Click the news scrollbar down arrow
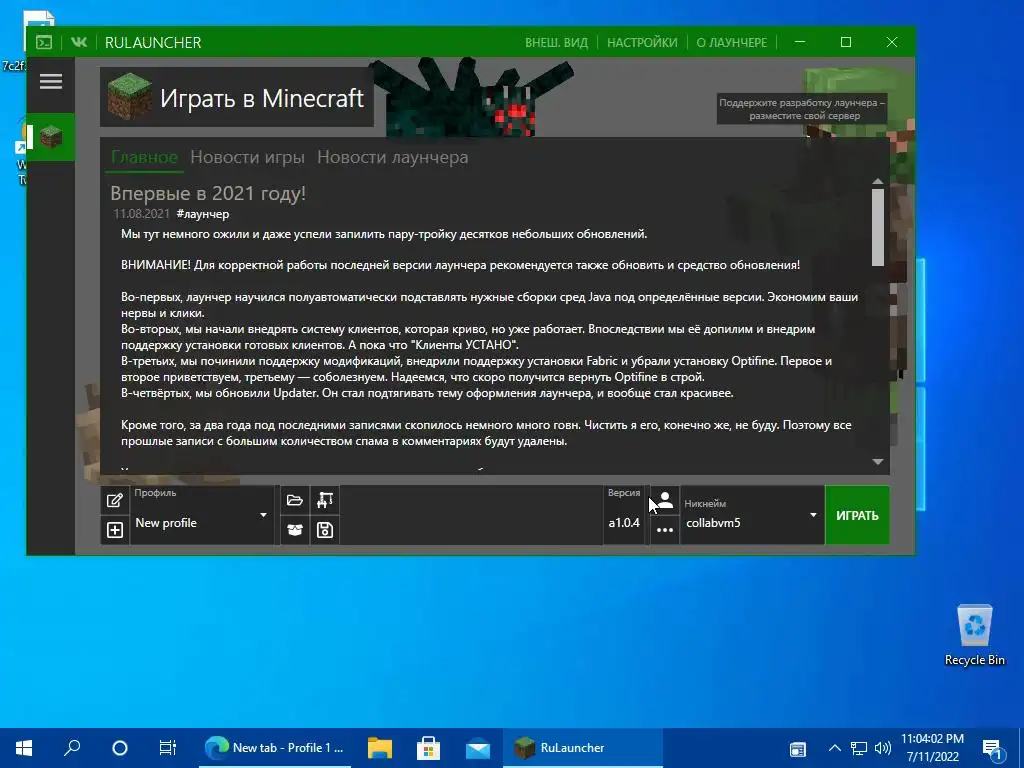 point(878,462)
